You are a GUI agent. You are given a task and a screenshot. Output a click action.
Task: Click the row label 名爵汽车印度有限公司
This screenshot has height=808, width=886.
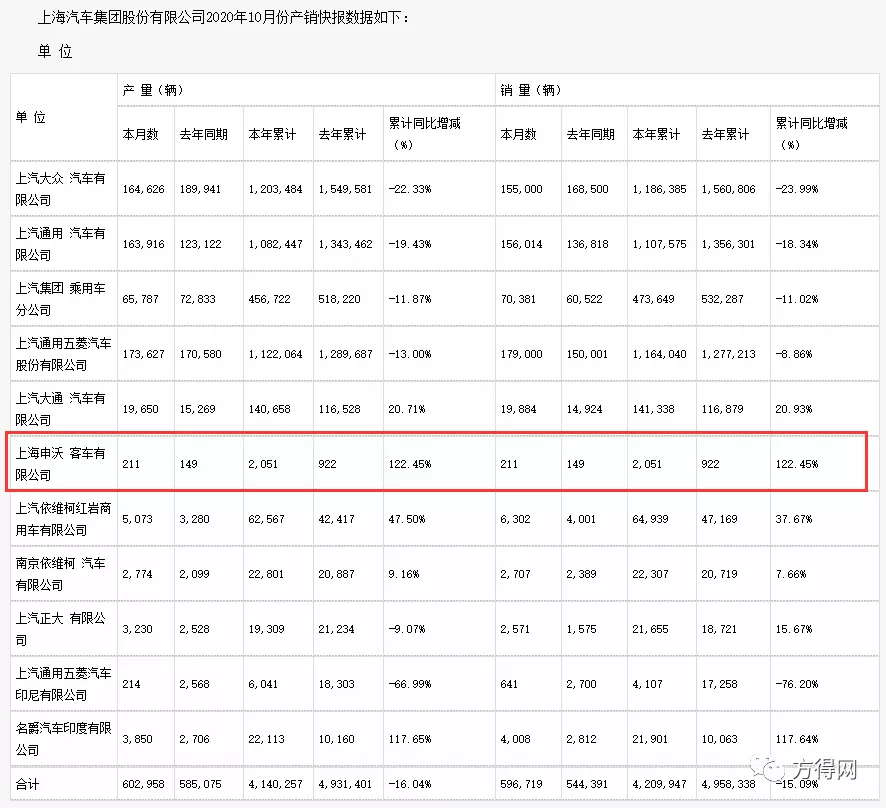[63, 739]
